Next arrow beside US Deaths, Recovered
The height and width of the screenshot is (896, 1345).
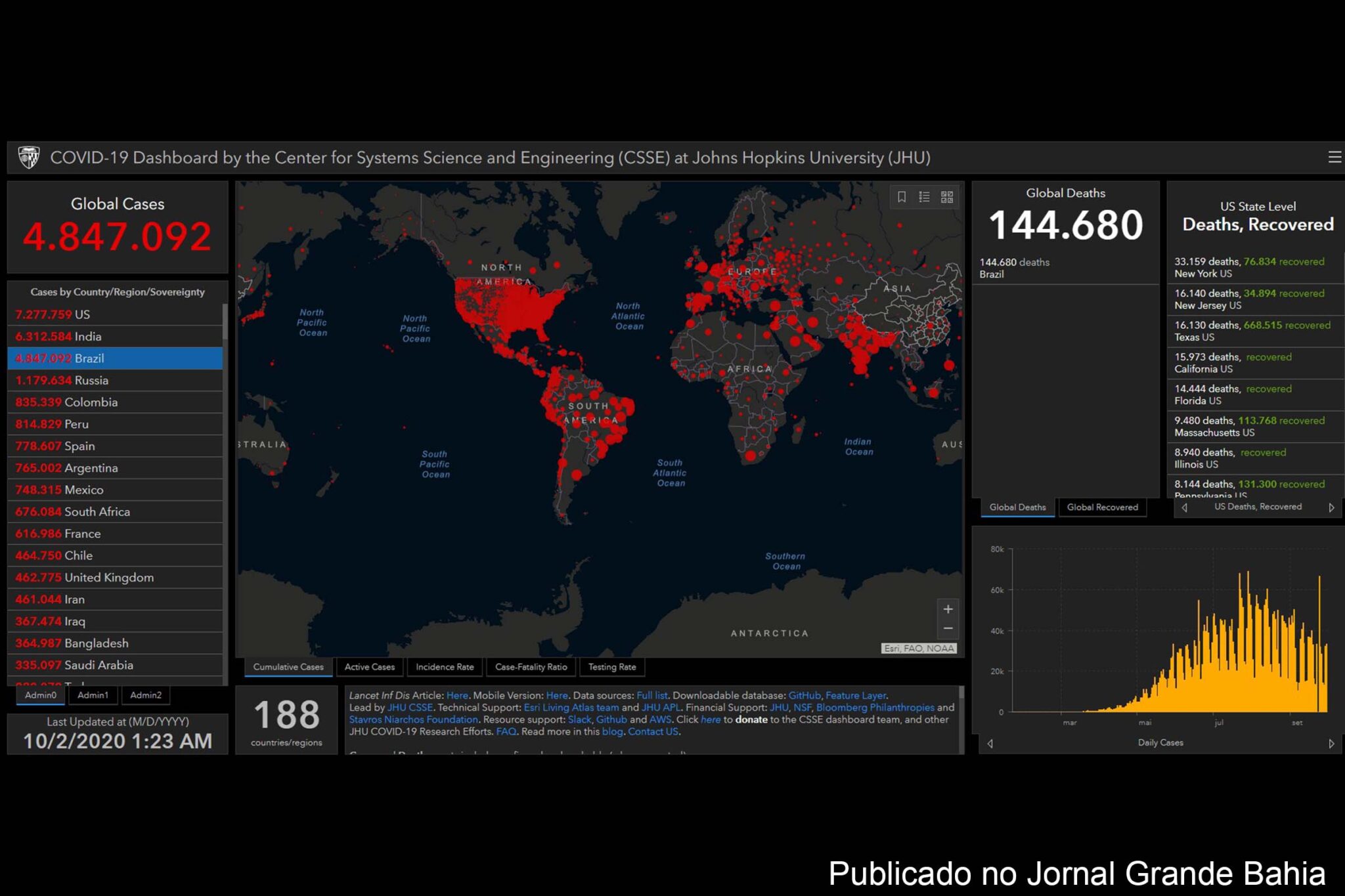pos(1331,507)
